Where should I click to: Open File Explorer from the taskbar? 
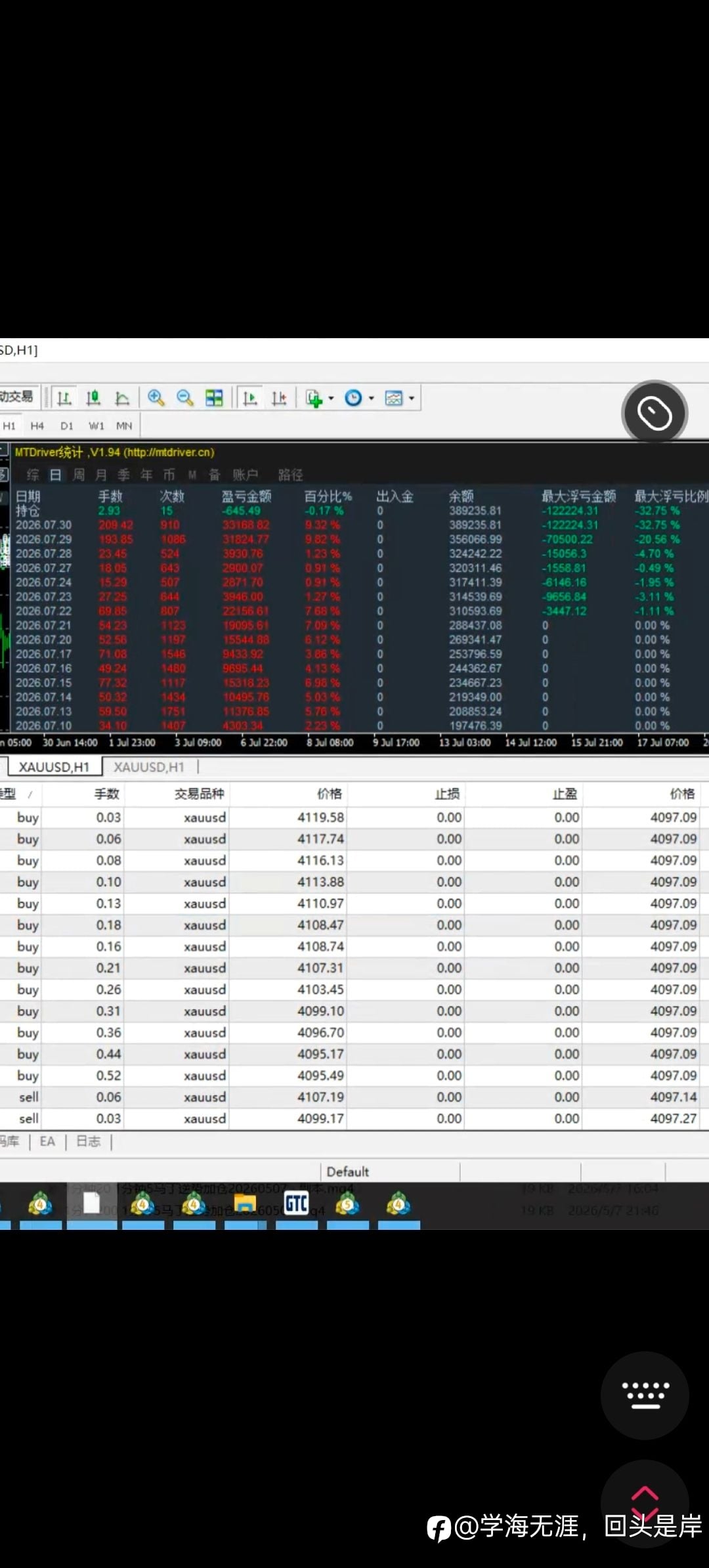coord(245,1204)
